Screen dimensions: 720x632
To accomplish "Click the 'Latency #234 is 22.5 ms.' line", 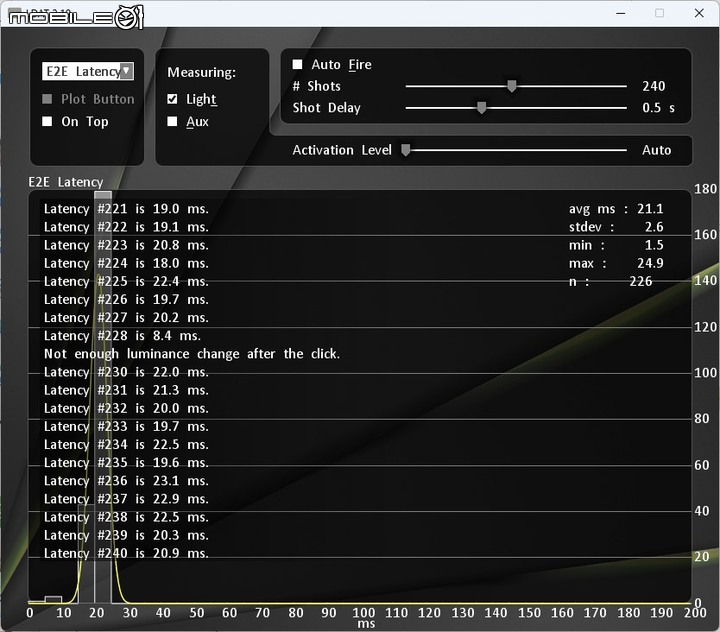I will coord(126,445).
